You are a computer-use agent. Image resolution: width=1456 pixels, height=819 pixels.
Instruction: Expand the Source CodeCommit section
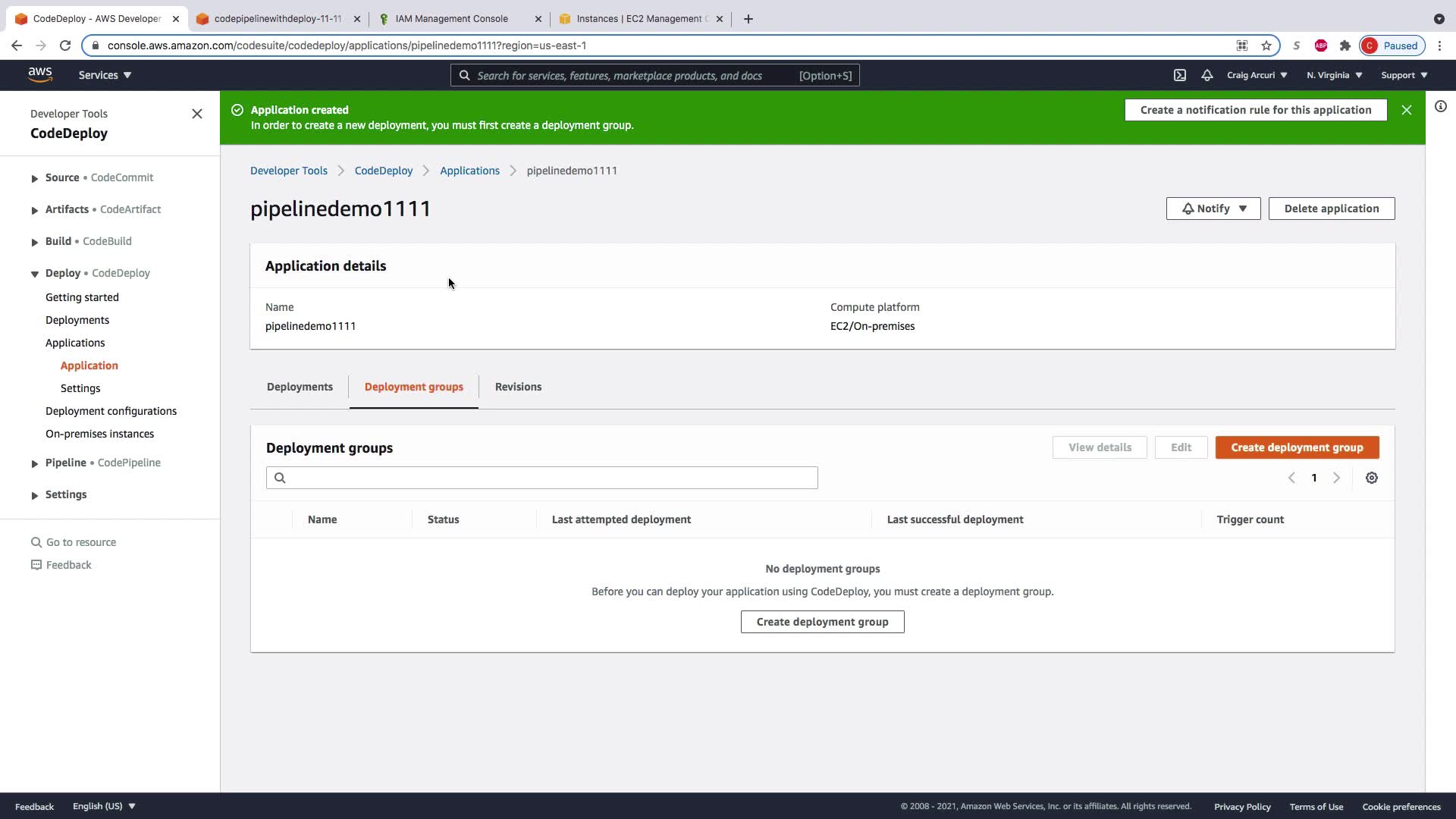tap(35, 178)
